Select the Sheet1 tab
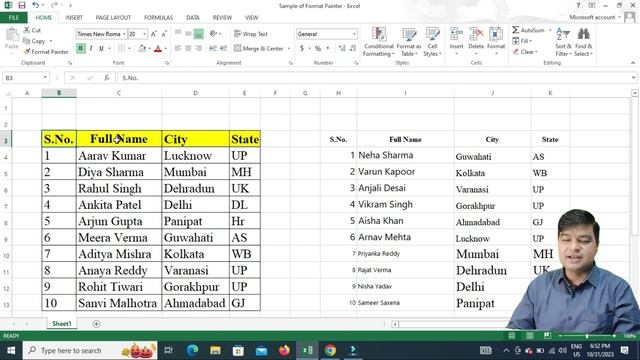 pyautogui.click(x=62, y=324)
